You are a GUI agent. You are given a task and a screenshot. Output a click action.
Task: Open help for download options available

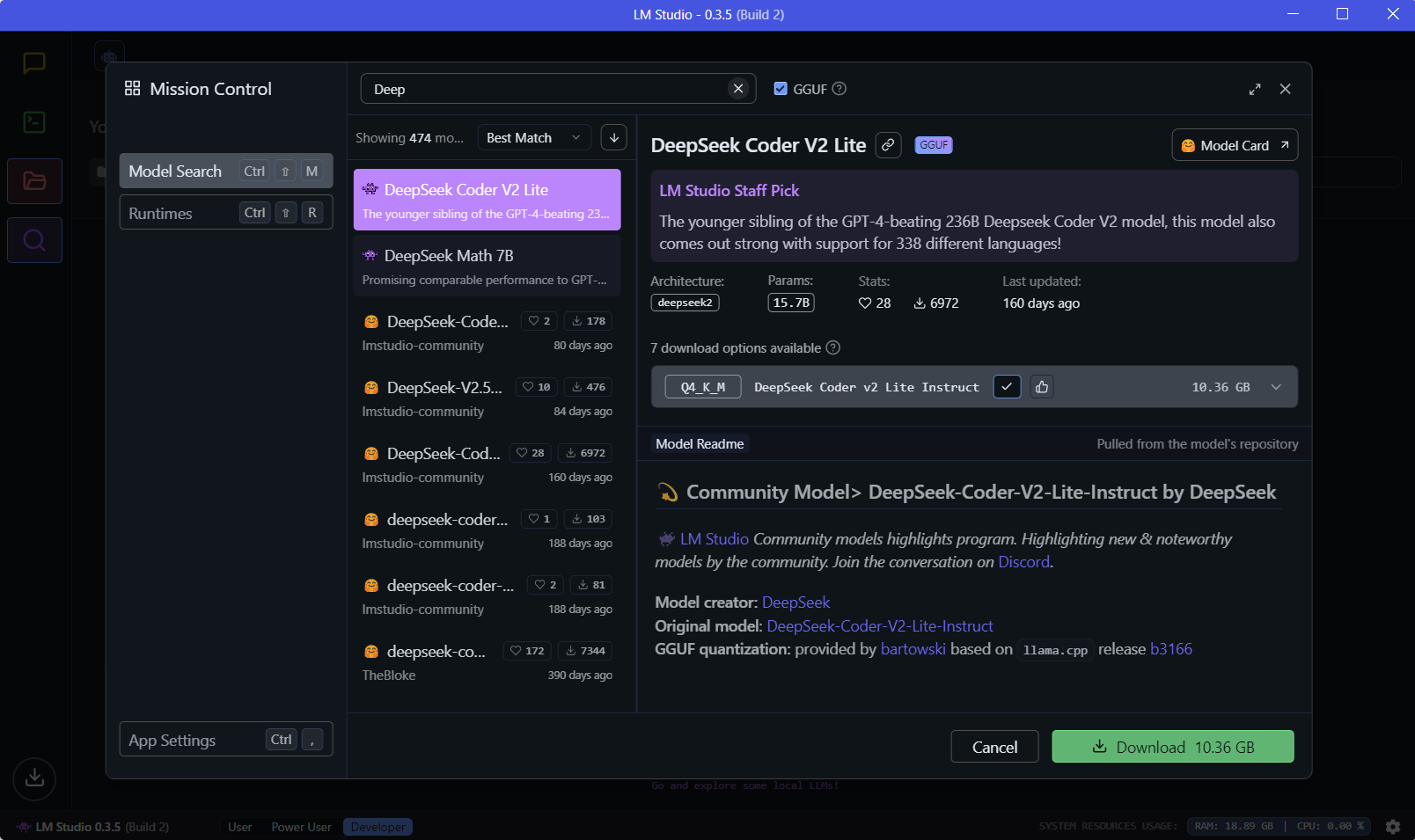833,348
